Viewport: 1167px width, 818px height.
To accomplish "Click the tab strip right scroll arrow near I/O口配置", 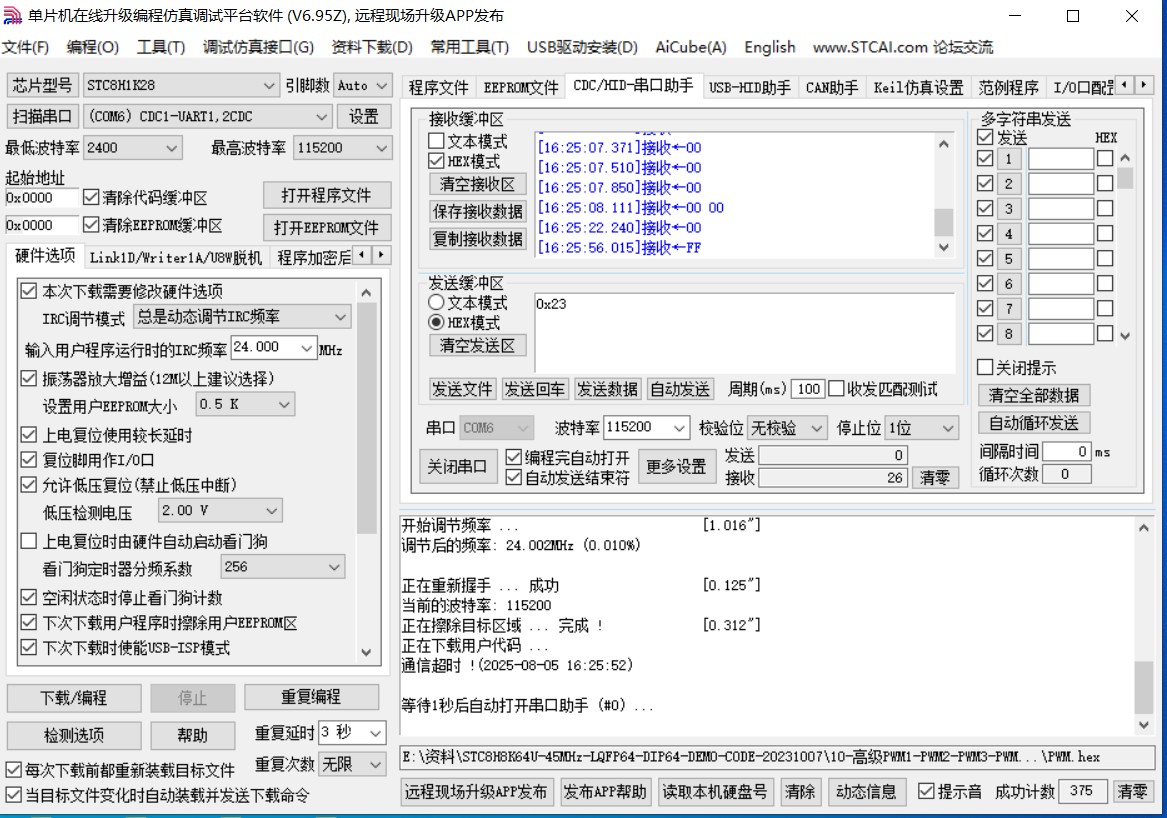I will pos(1144,85).
